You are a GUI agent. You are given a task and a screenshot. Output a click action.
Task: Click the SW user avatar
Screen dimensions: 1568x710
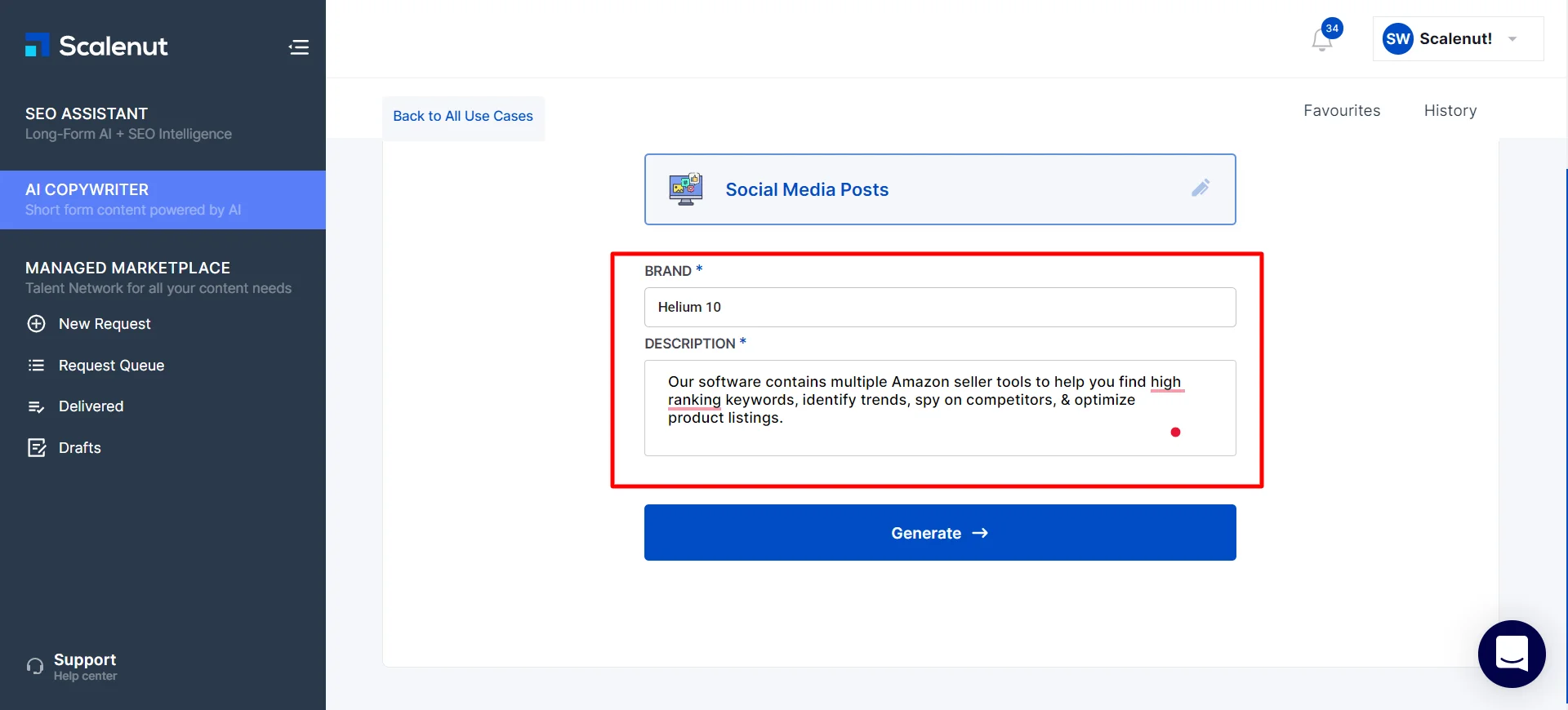pyautogui.click(x=1397, y=38)
